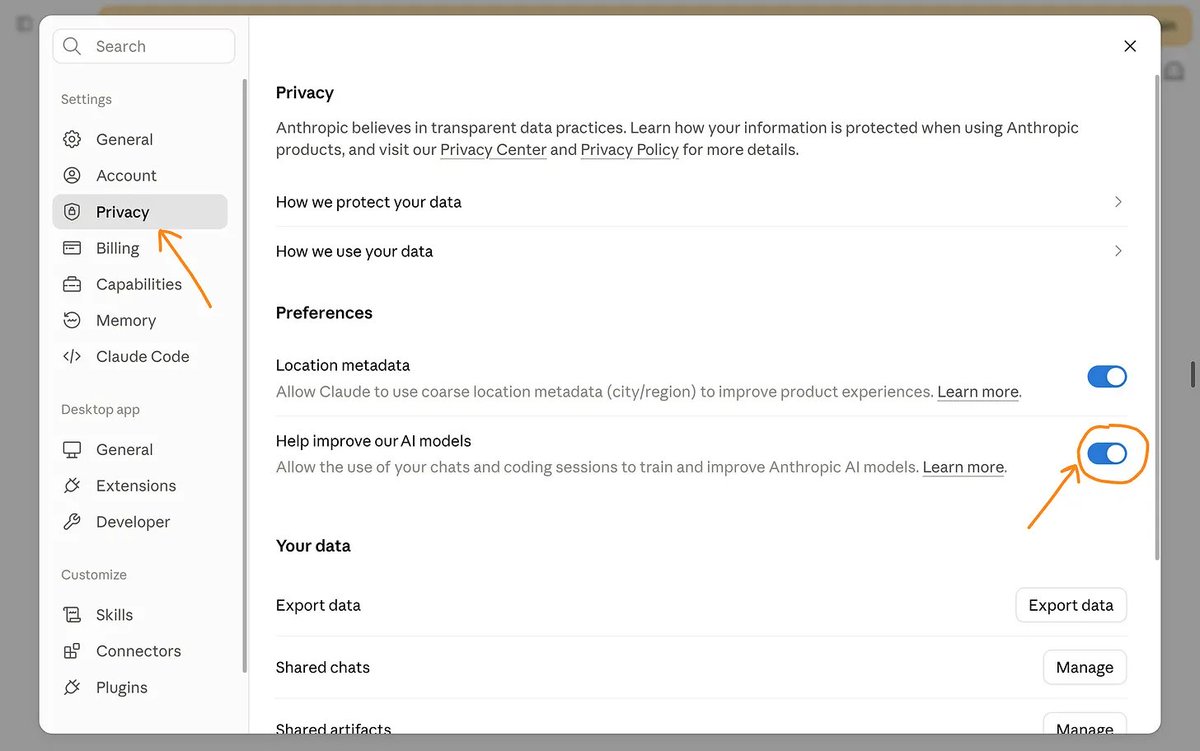
Task: Close the settings dialog with X
Action: [x=1130, y=46]
